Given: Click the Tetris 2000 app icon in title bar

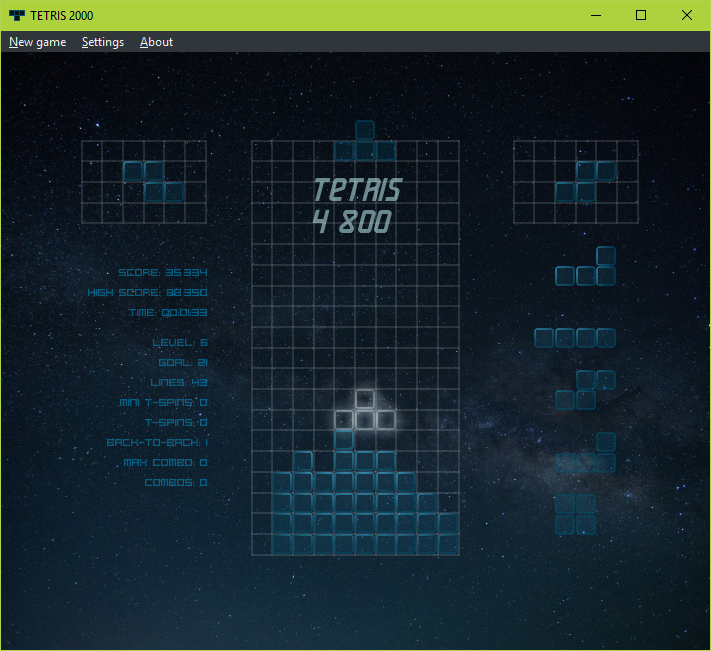Looking at the screenshot, I should click(x=17, y=15).
